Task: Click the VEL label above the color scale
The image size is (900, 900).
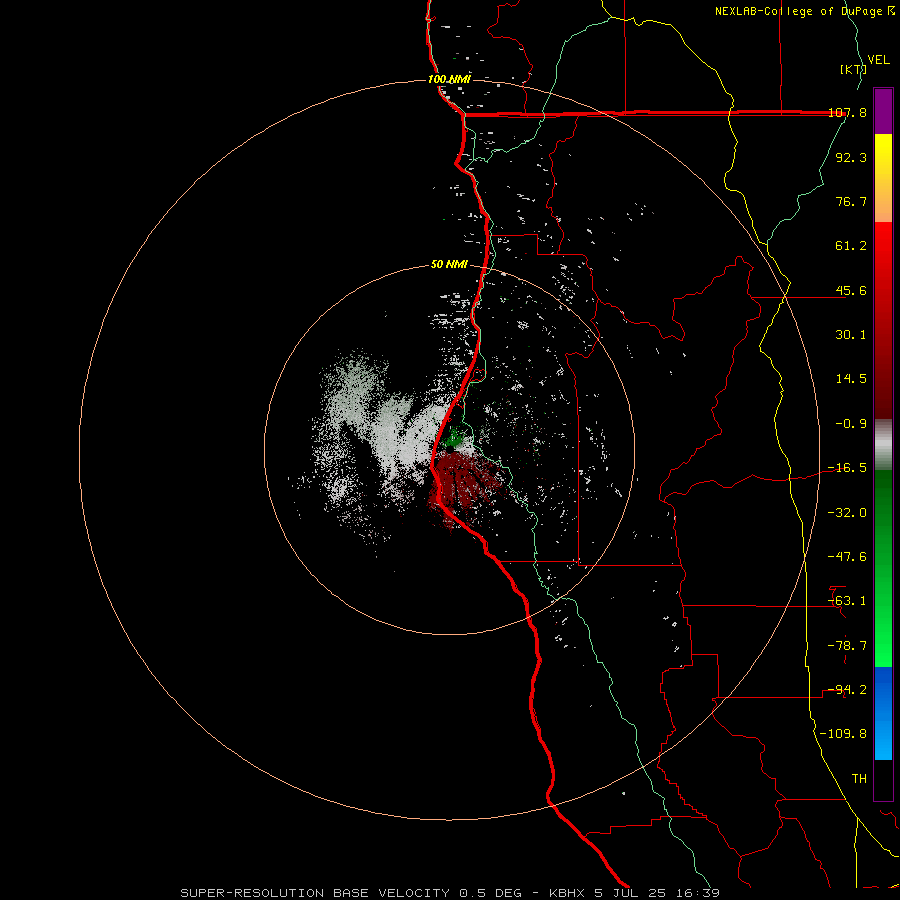Action: tap(878, 59)
